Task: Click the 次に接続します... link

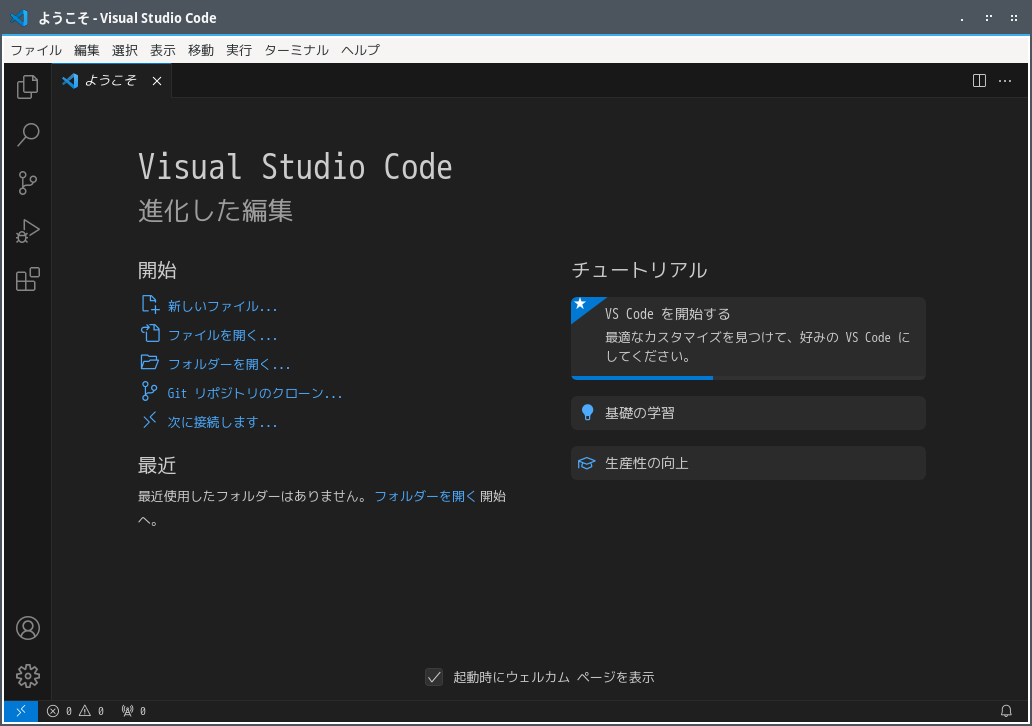Action: (x=209, y=421)
